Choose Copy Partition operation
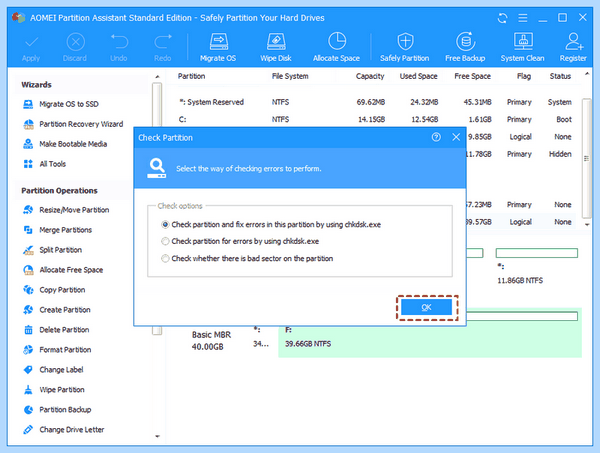 (54, 290)
